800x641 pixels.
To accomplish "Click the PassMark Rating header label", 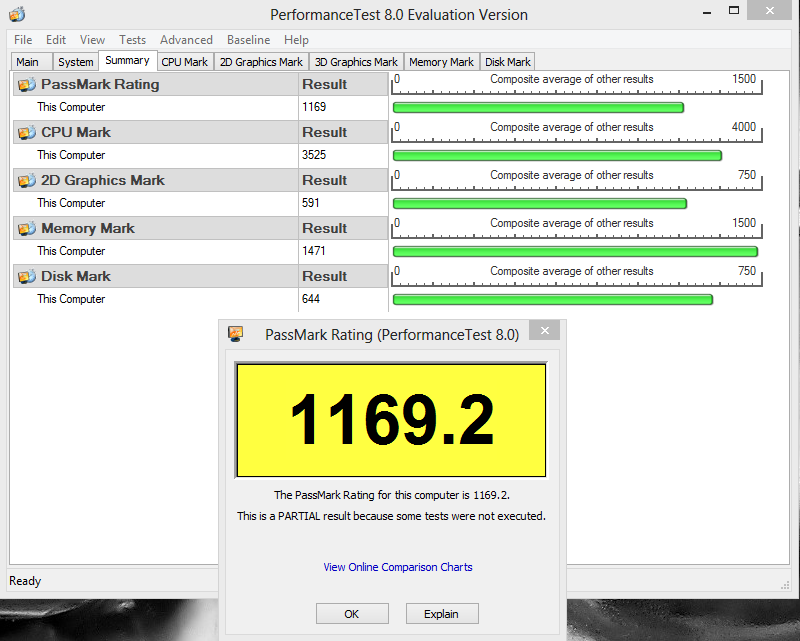I will [x=100, y=84].
